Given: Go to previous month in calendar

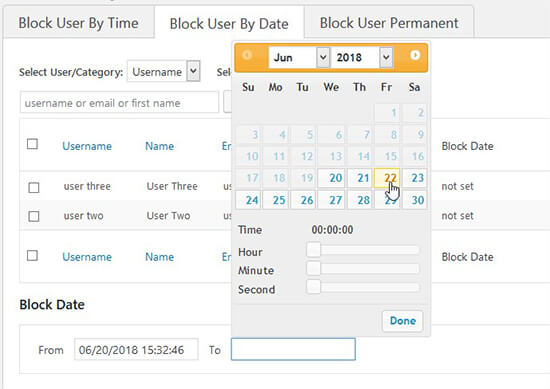Looking at the screenshot, I should pyautogui.click(x=247, y=55).
